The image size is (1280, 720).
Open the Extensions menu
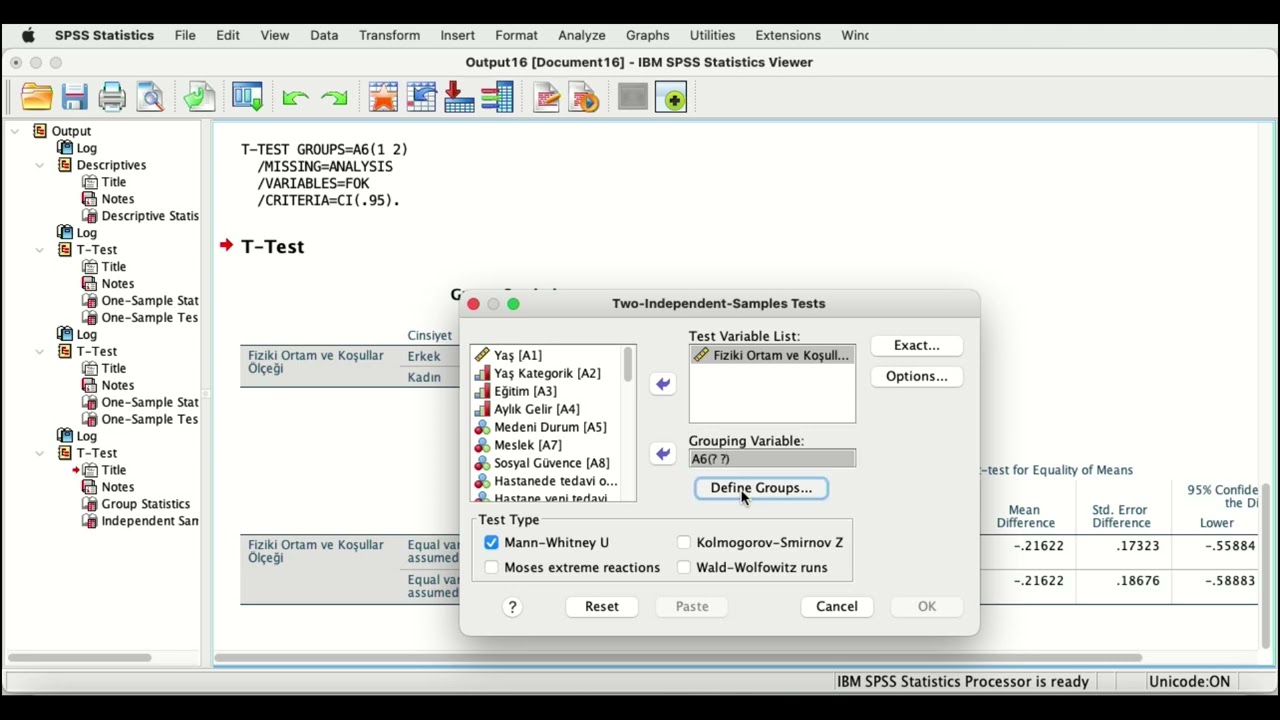(788, 35)
